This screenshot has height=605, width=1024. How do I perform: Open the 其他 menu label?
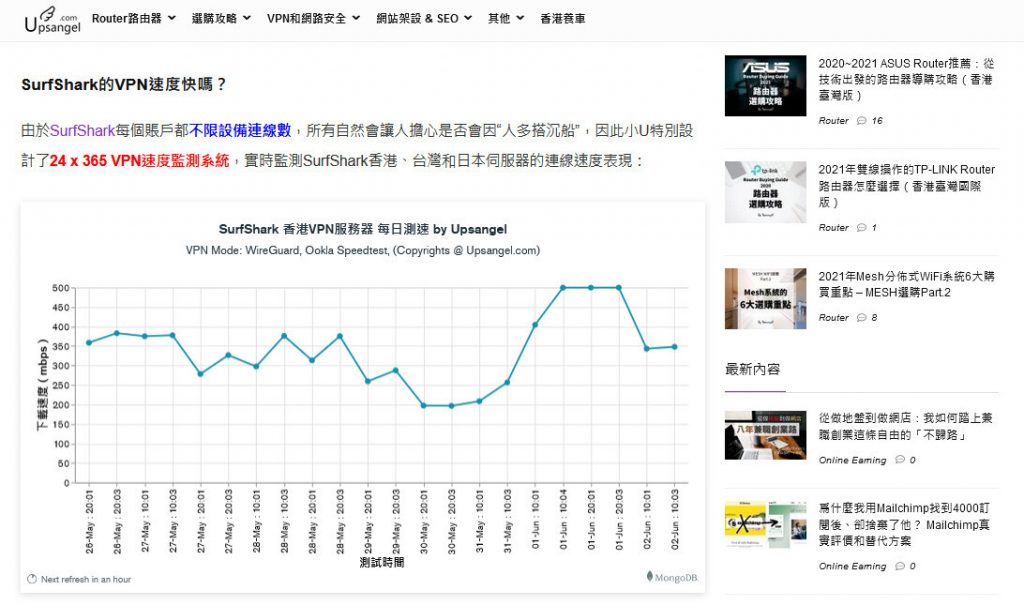(499, 19)
